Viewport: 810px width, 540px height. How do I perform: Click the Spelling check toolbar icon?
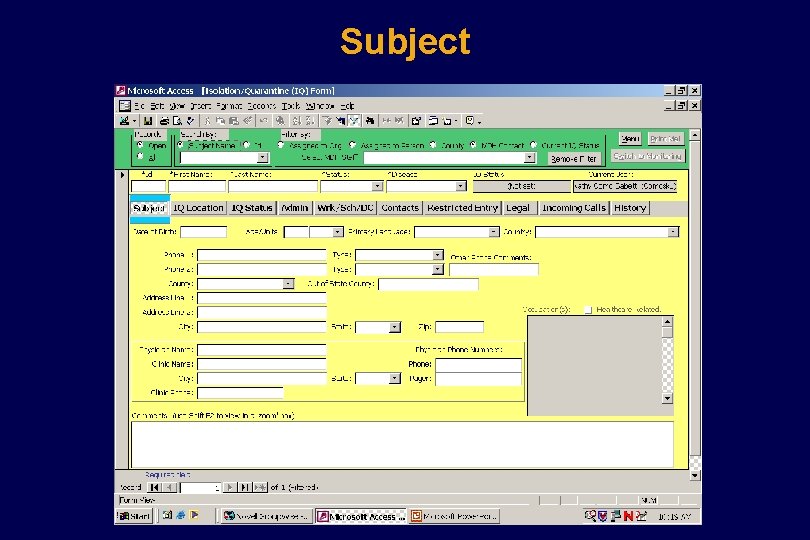click(x=190, y=121)
